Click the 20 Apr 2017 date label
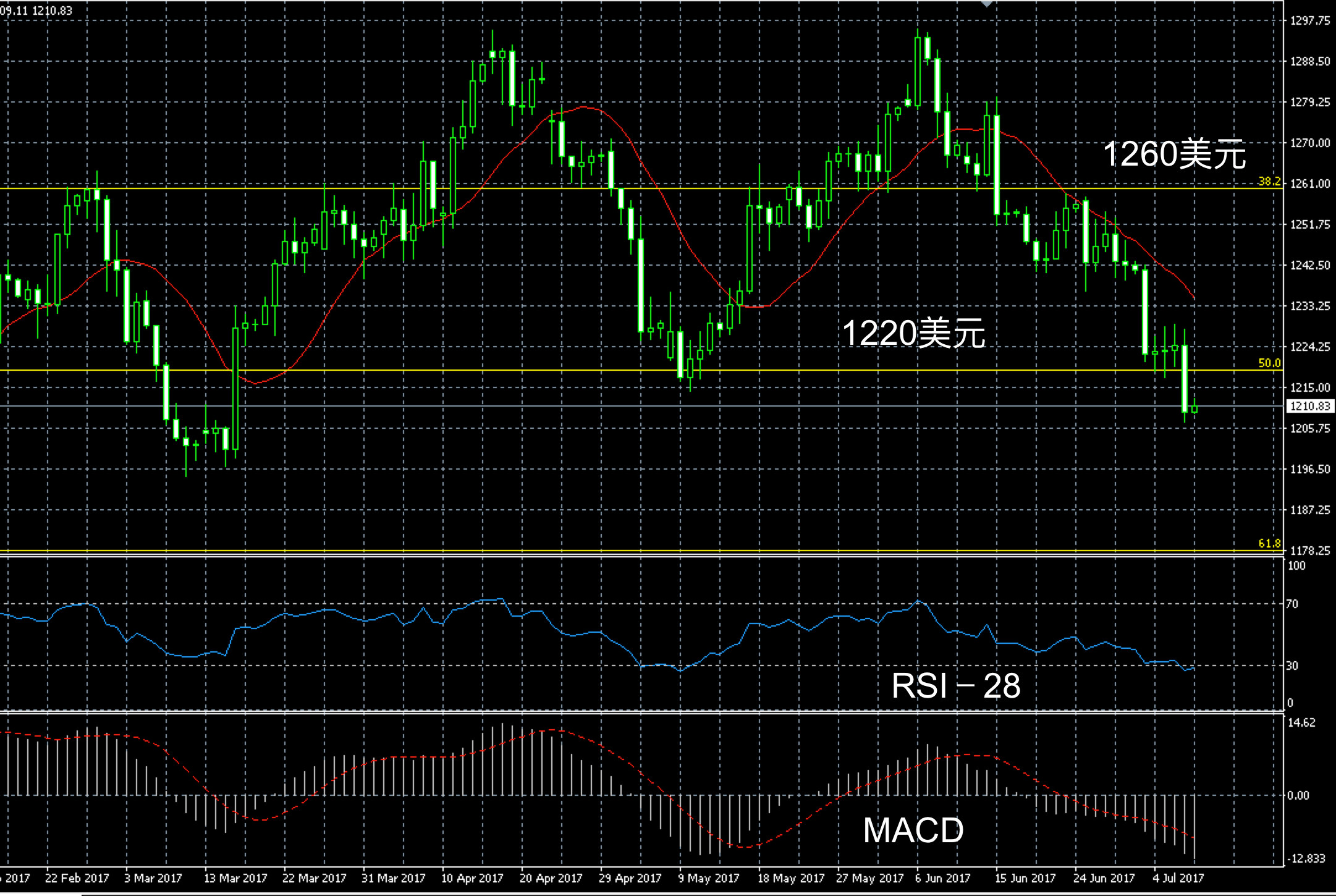 (552, 878)
